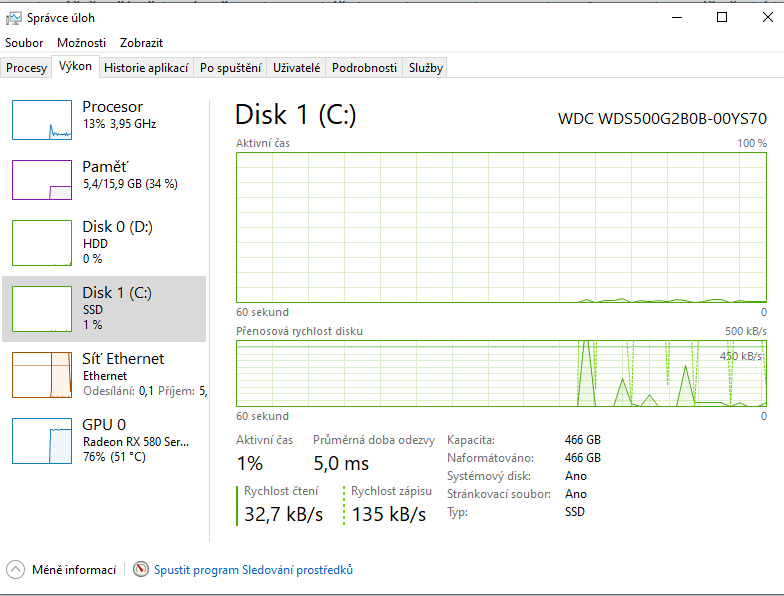Image resolution: width=784 pixels, height=596 pixels.
Task: Go to the Po spuštění tab
Action: click(x=230, y=68)
